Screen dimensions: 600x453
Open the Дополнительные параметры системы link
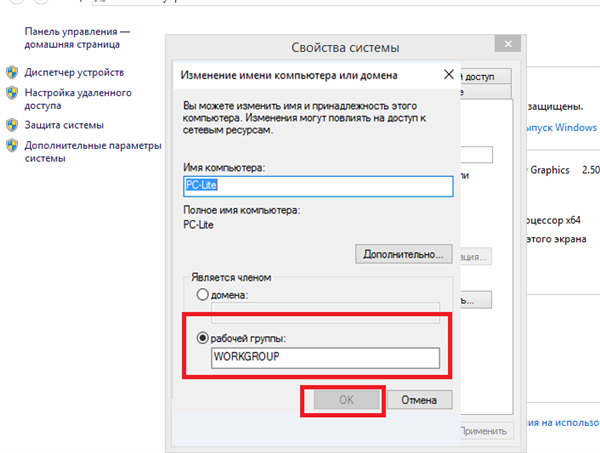pos(93,152)
